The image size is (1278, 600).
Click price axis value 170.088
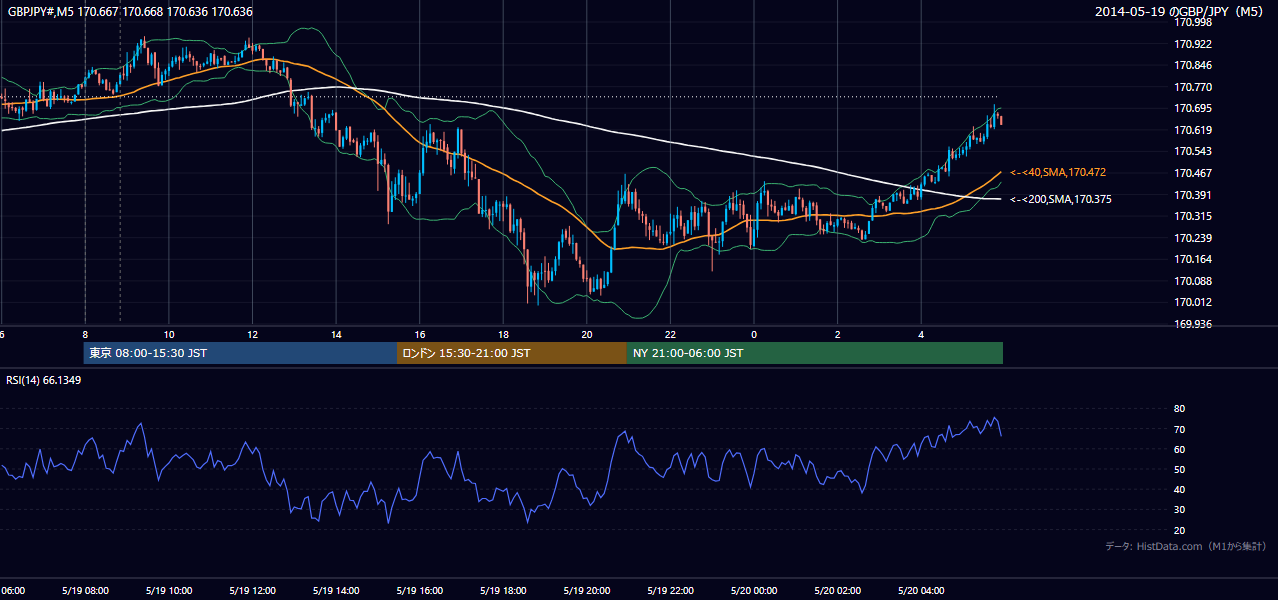[1194, 282]
